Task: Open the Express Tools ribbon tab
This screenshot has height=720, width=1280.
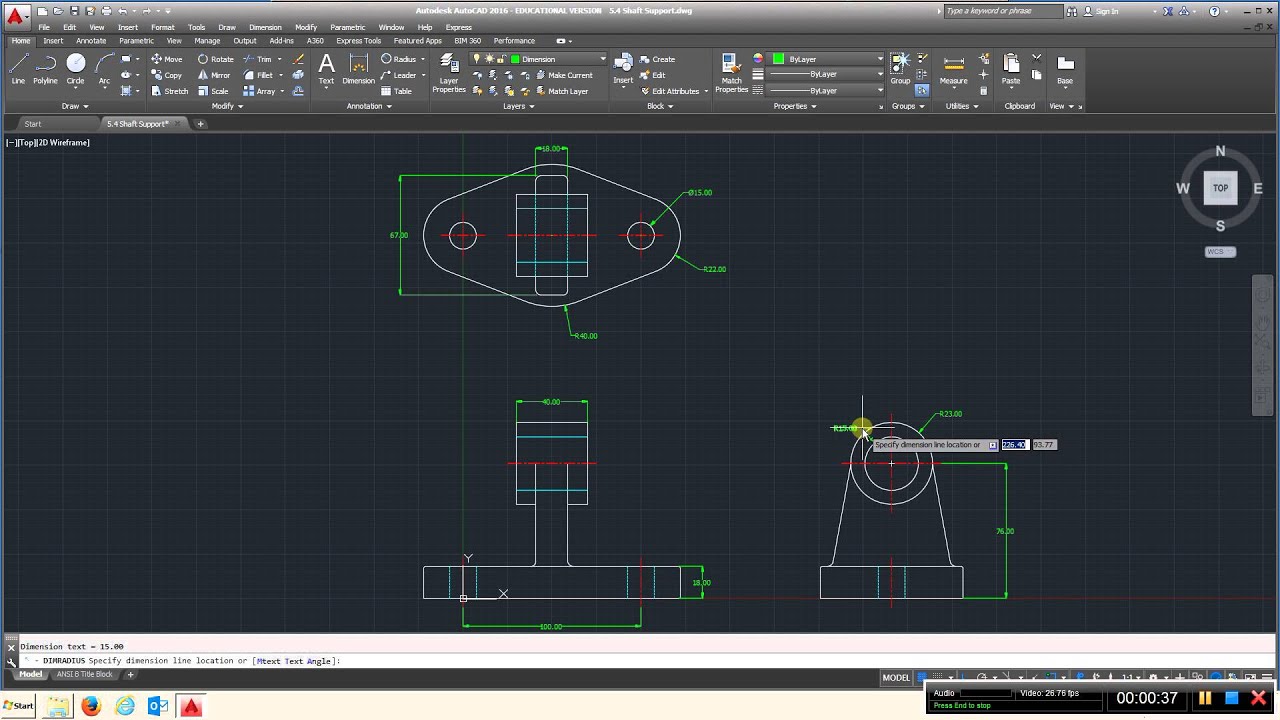Action: point(358,41)
